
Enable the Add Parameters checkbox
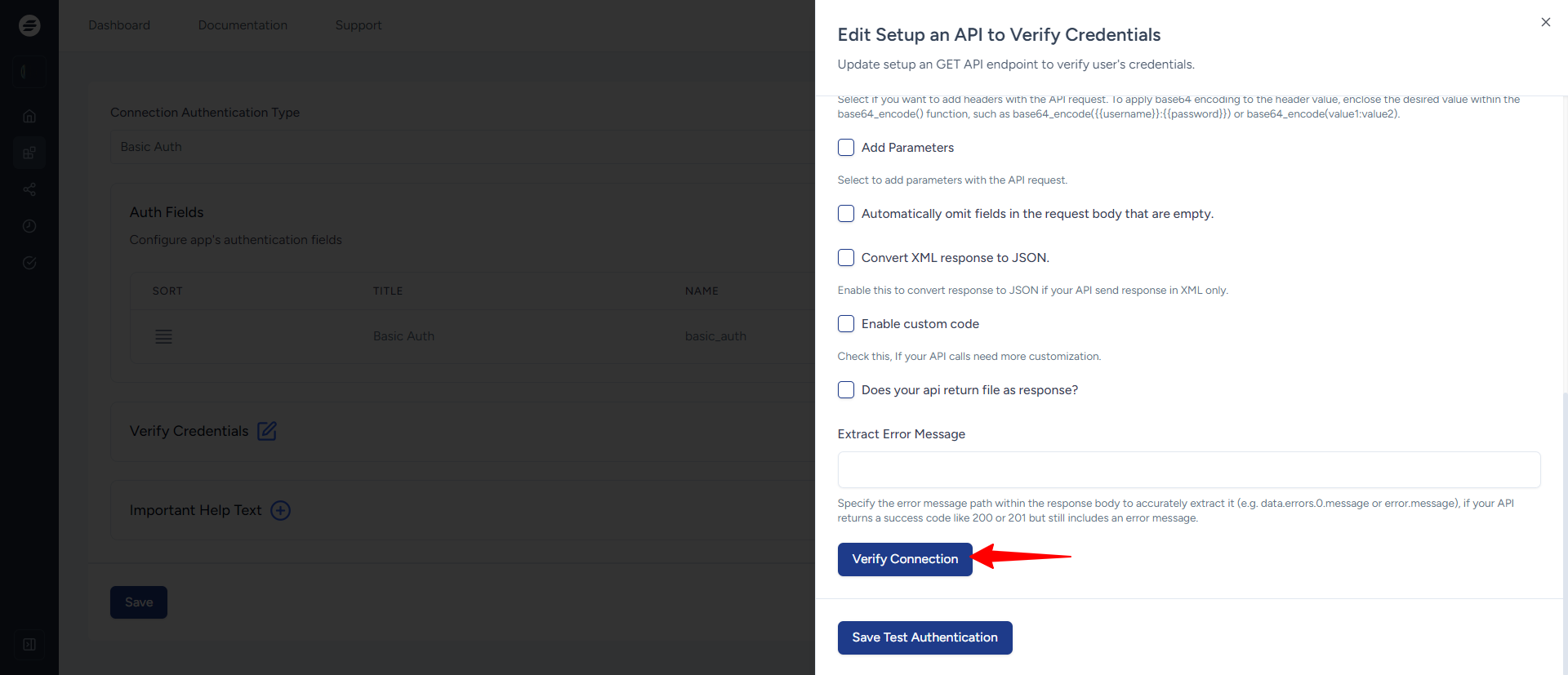(846, 148)
